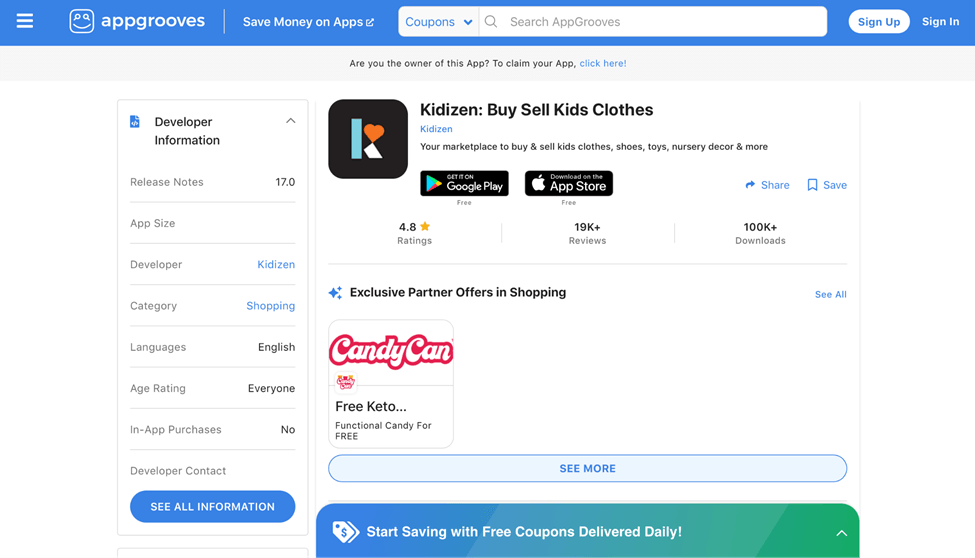Click the 19K+ Reviews stat

[x=587, y=233]
